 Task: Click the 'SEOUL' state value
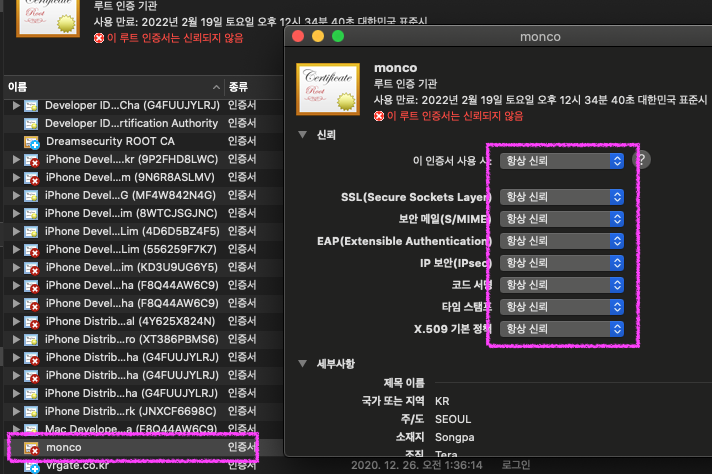click(453, 419)
